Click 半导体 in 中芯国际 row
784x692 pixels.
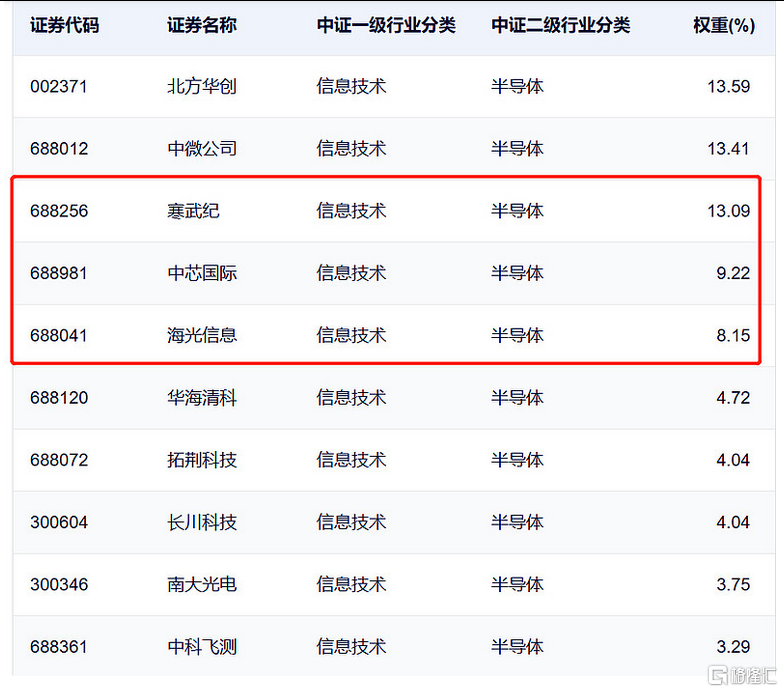coord(517,273)
